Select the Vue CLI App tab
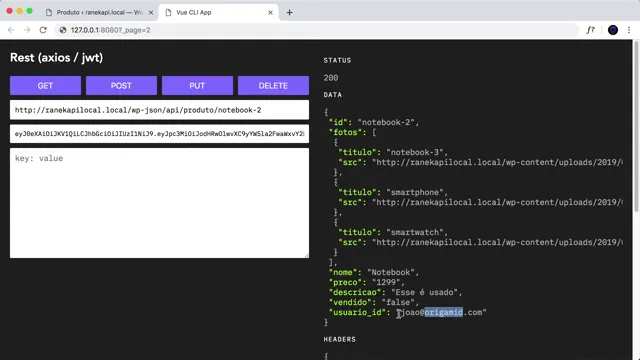 point(218,13)
